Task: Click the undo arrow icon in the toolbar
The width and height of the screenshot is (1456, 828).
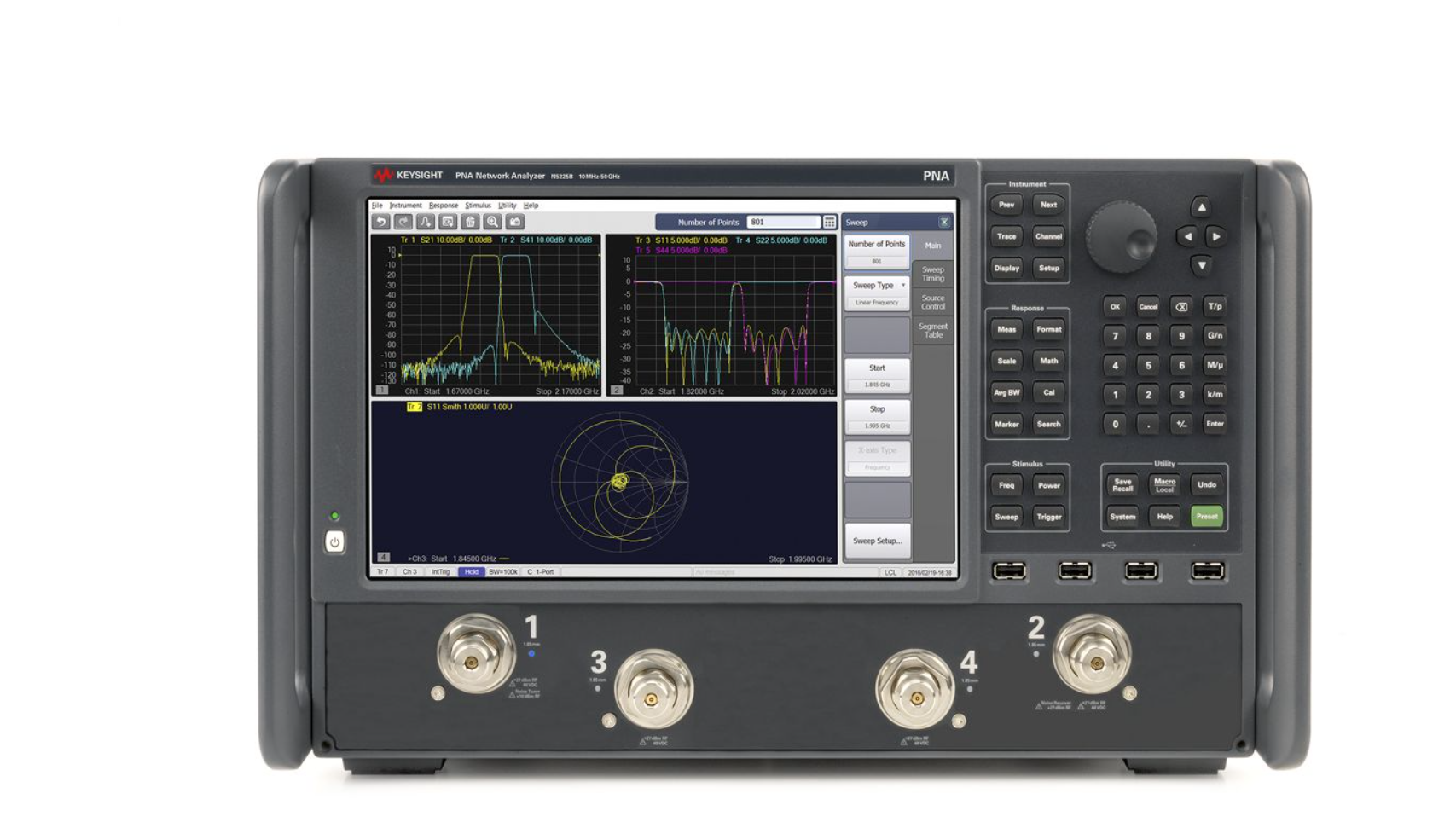Action: click(x=381, y=222)
